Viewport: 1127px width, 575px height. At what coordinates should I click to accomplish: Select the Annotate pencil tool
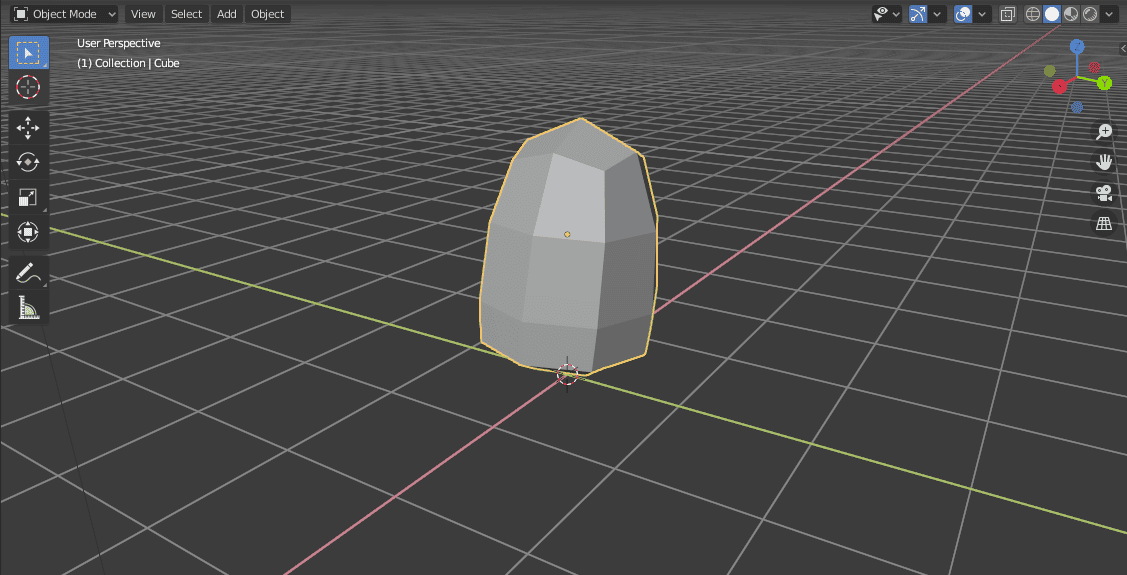tap(28, 273)
